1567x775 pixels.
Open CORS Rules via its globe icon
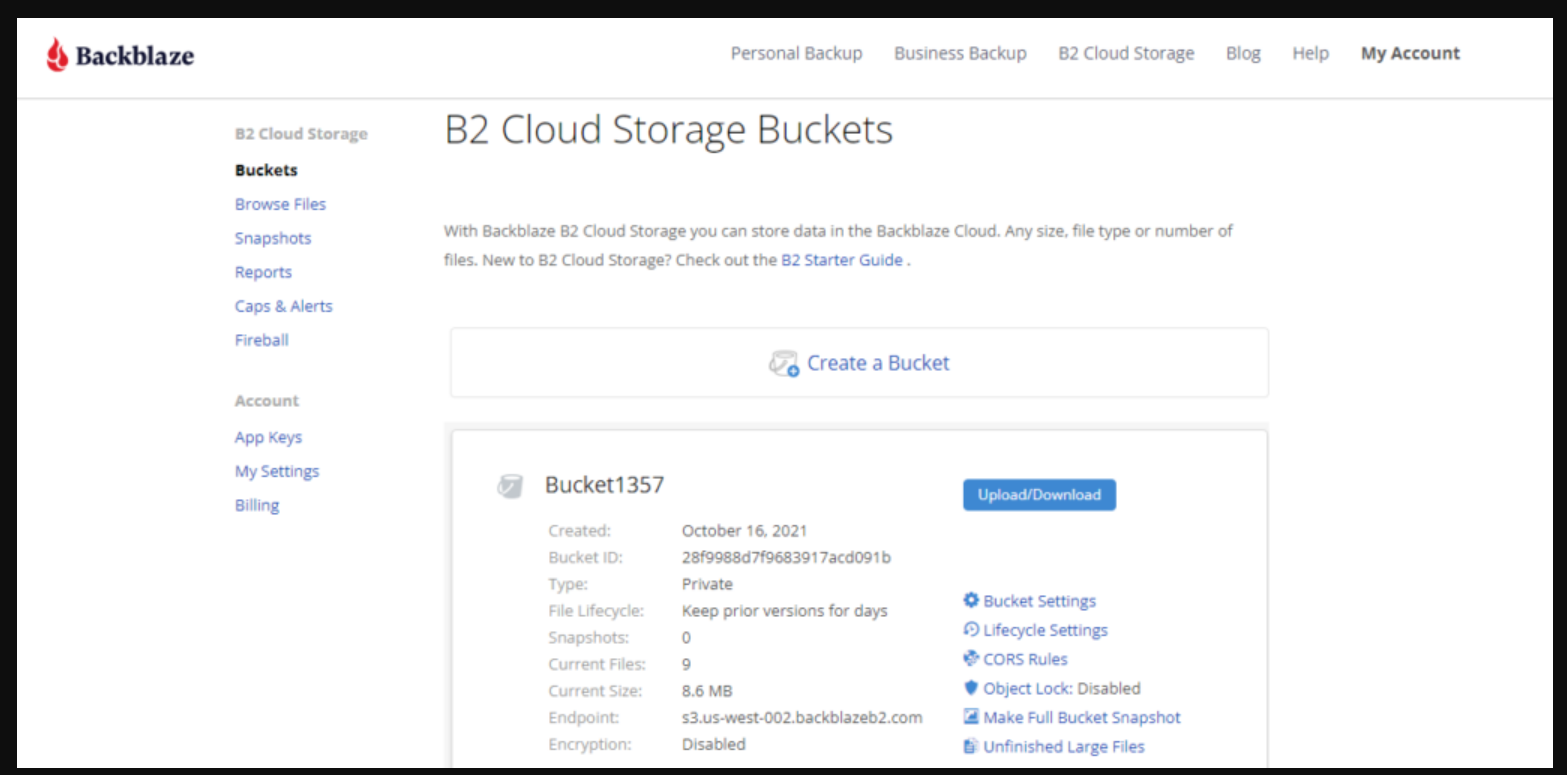971,658
